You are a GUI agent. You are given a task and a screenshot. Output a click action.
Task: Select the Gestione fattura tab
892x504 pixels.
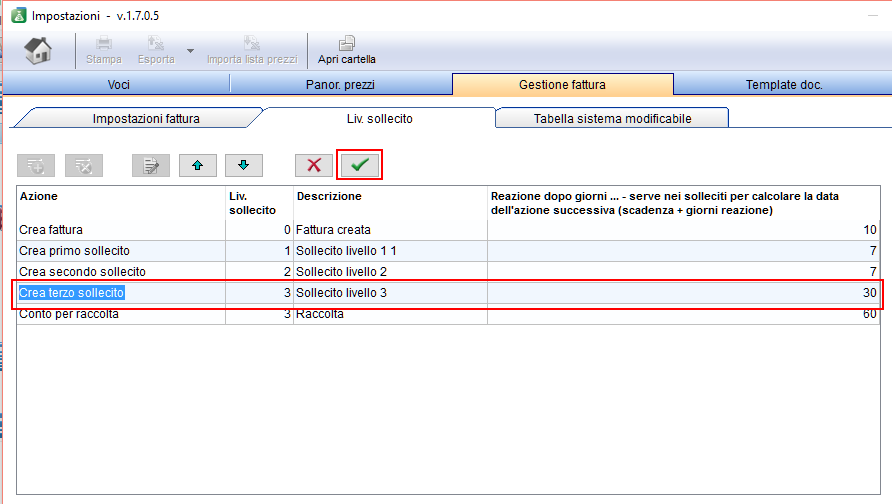[562, 85]
